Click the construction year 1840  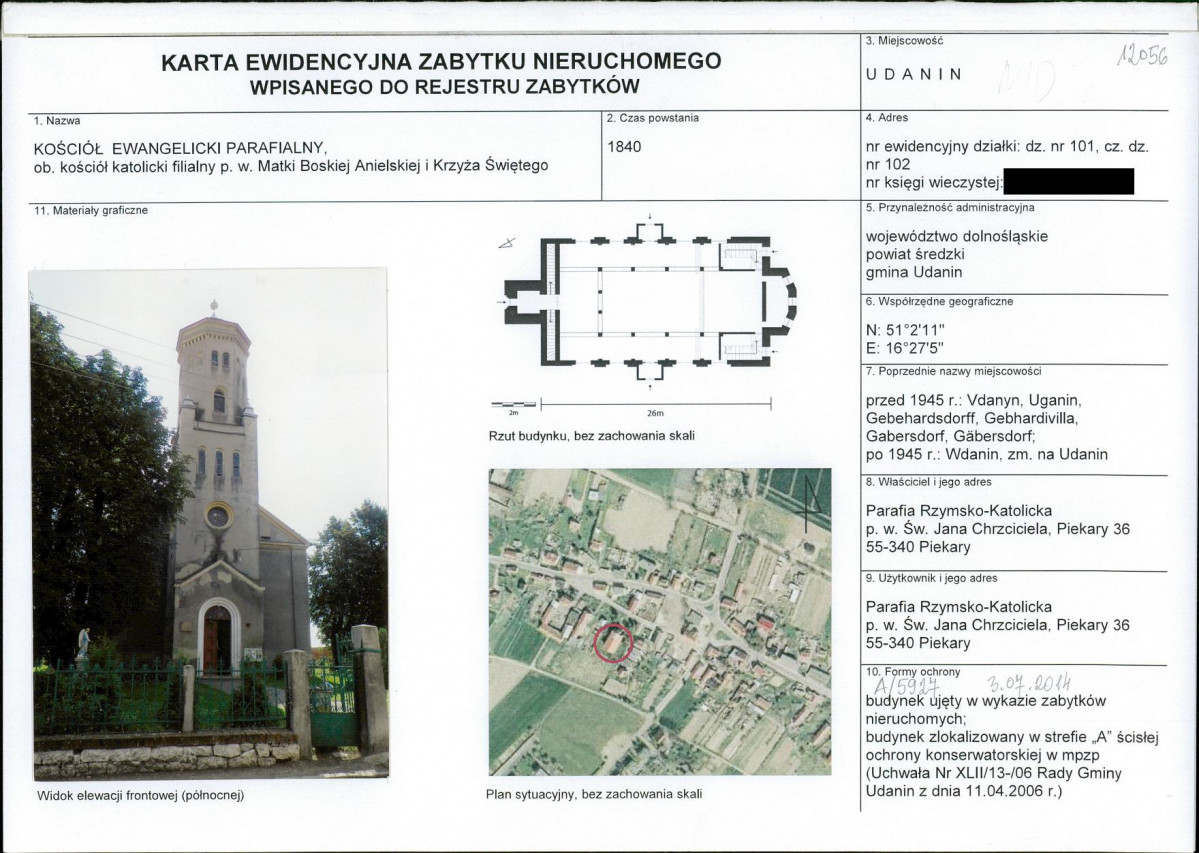(x=624, y=147)
